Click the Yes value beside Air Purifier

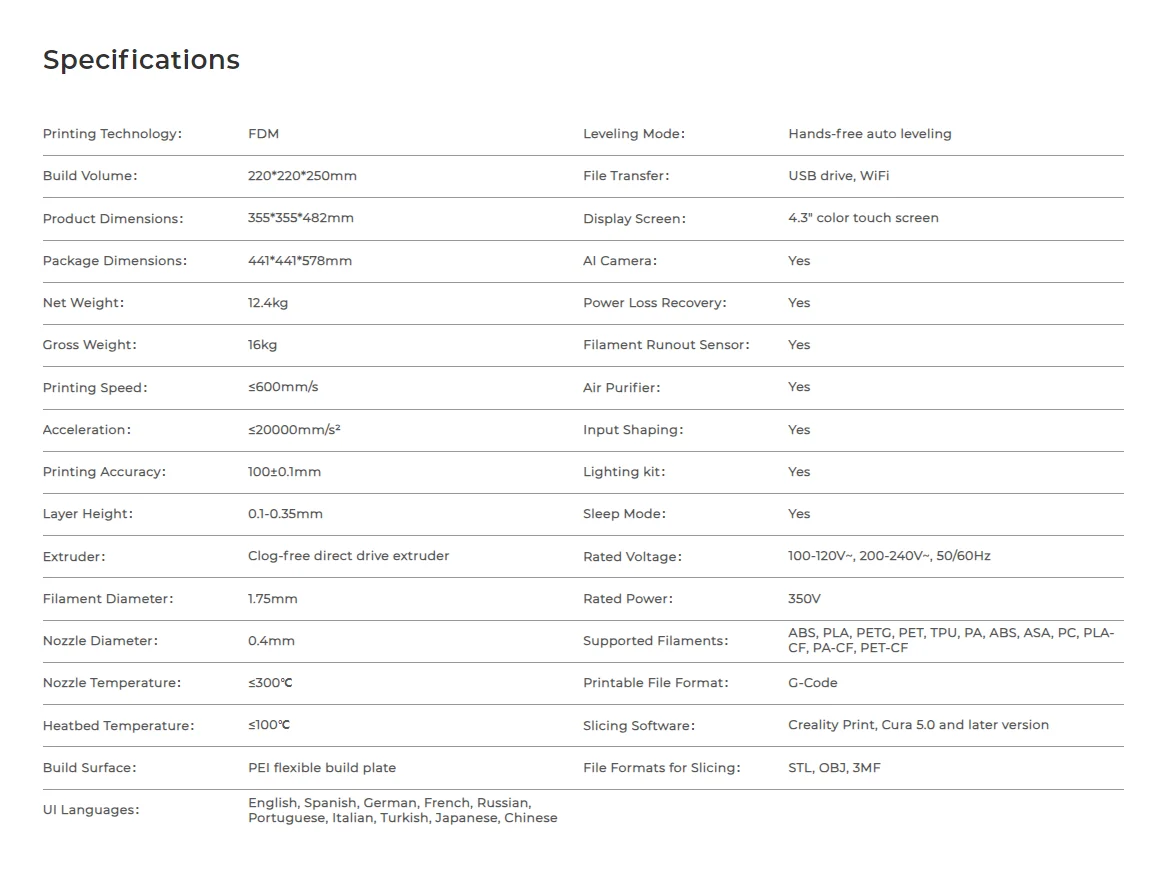pos(799,387)
